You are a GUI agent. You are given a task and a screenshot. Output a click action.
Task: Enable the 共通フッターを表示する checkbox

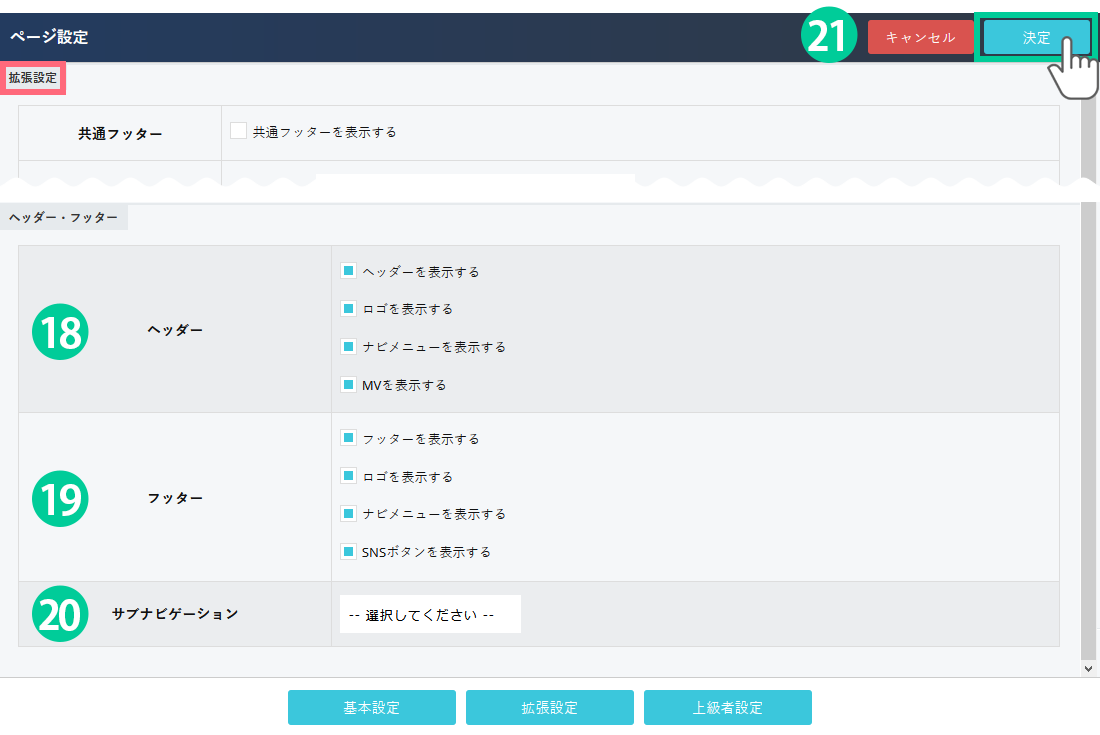click(238, 131)
